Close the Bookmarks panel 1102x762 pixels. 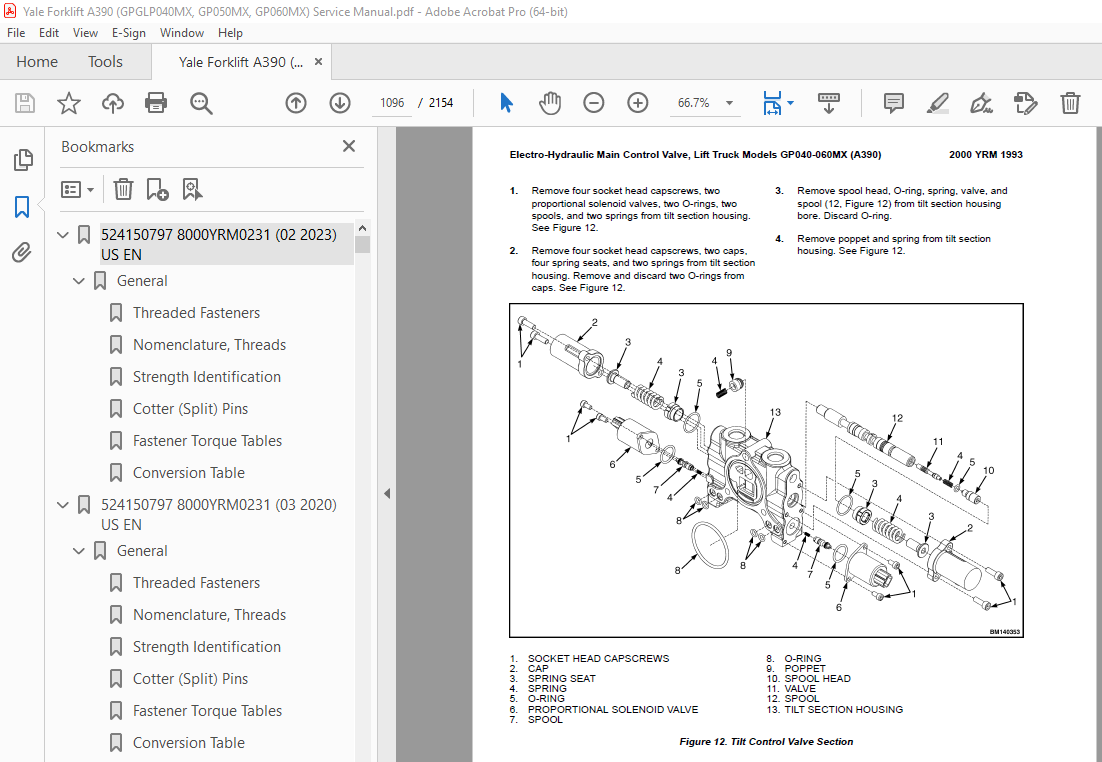[x=349, y=146]
